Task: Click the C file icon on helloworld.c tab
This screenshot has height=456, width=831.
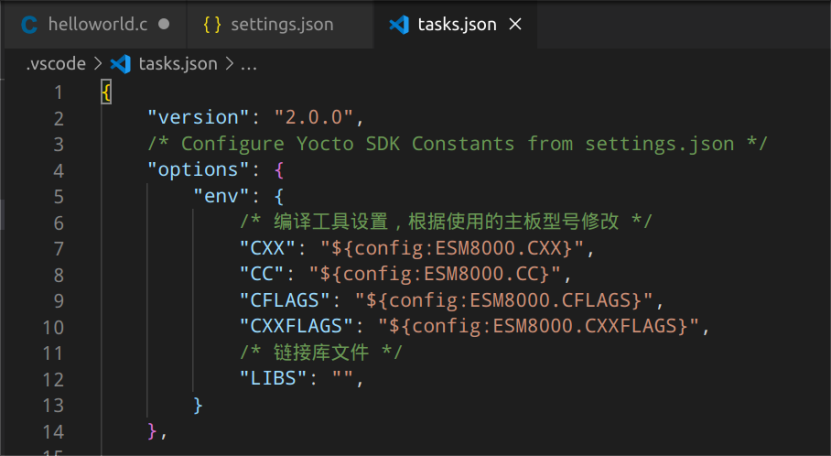Action: tap(29, 25)
